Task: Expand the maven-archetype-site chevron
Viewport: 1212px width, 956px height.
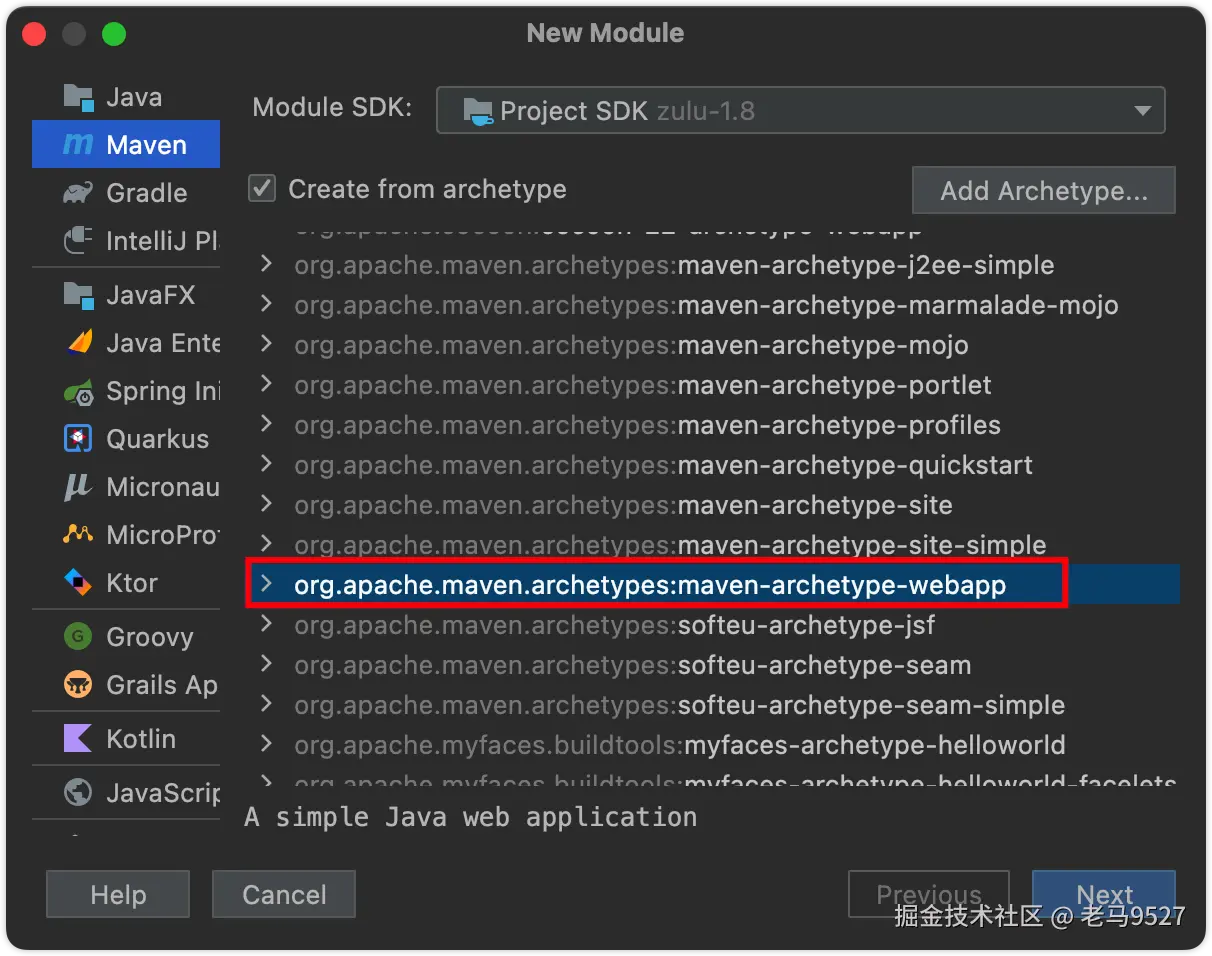Action: coord(266,505)
